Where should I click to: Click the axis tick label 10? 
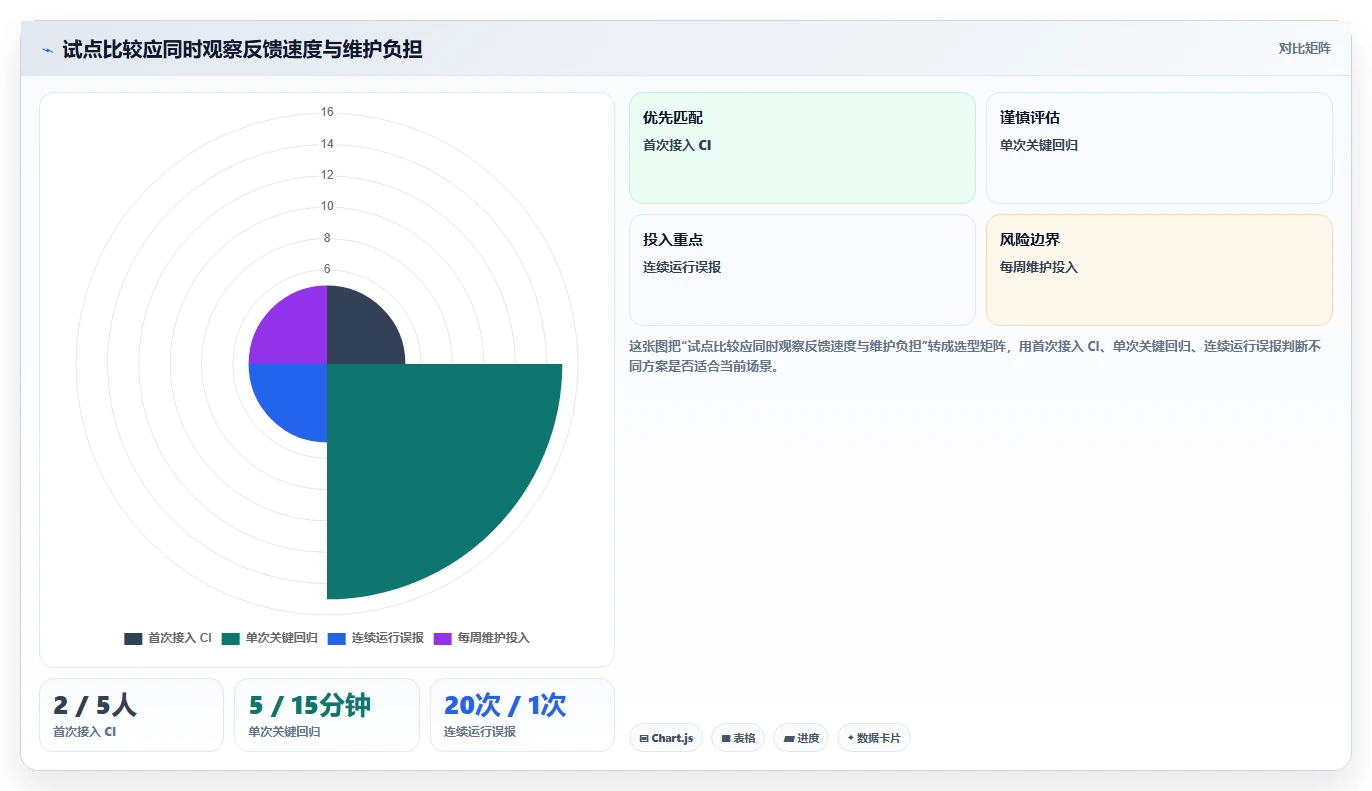point(327,206)
